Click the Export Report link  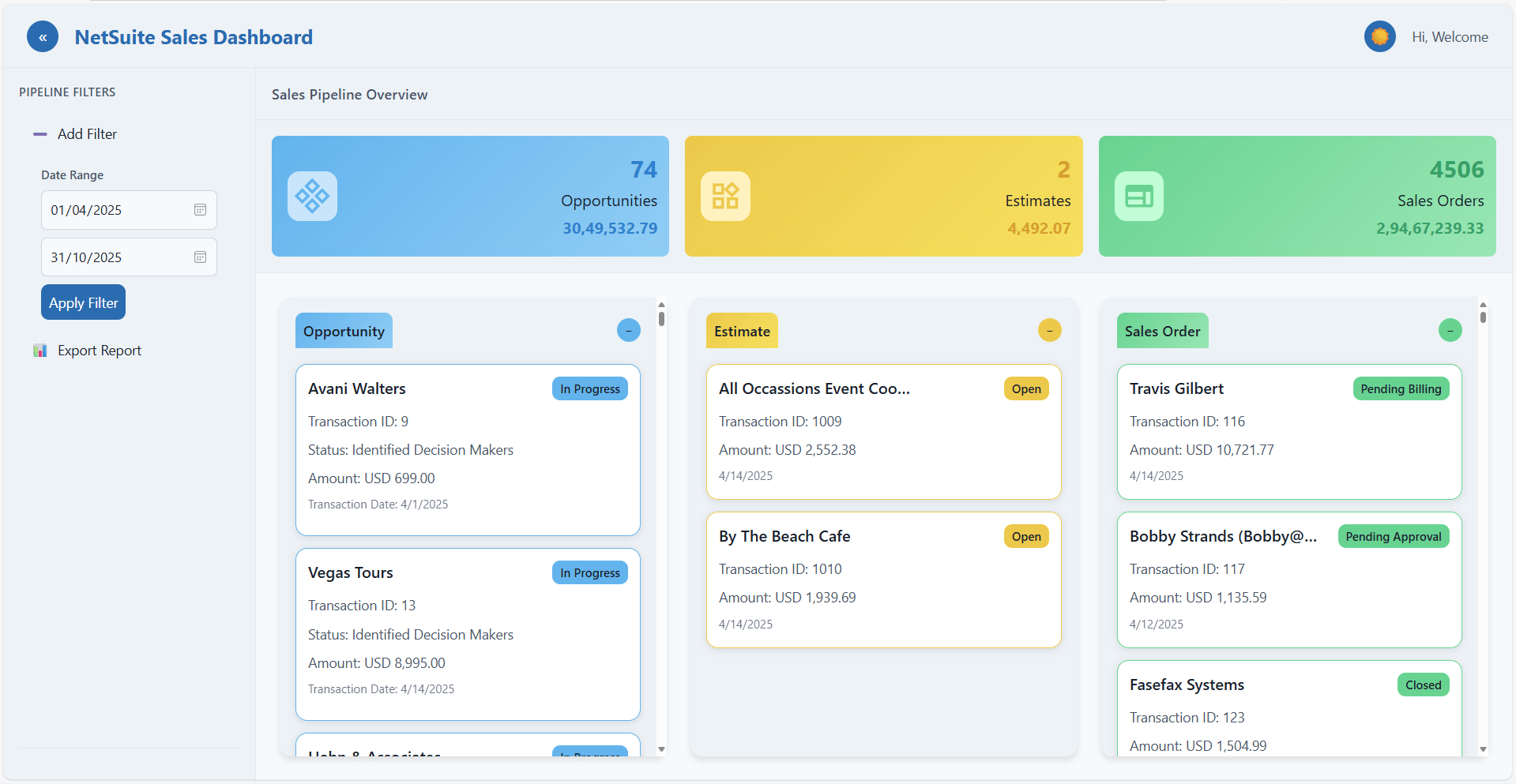click(x=100, y=350)
